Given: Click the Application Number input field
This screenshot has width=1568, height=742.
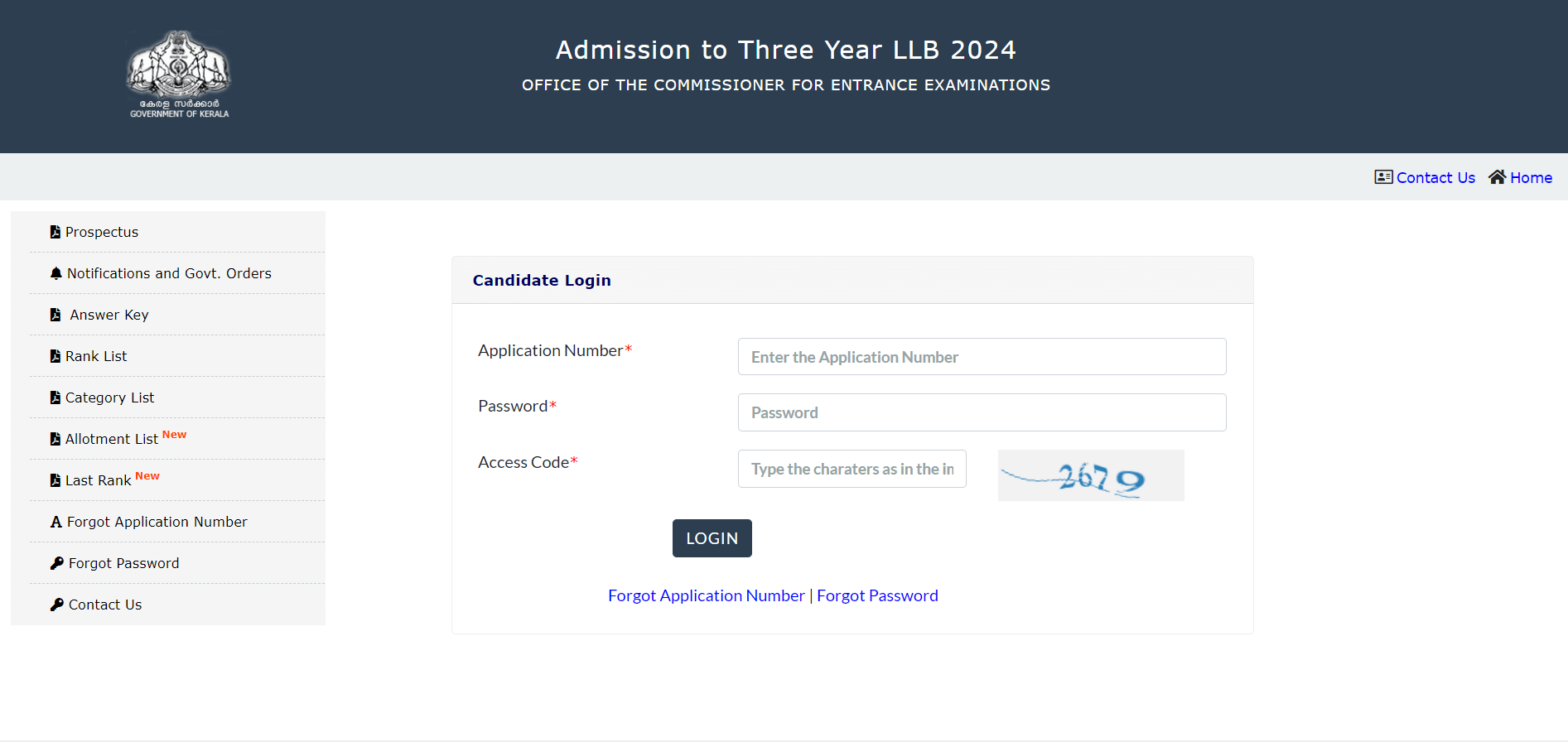Looking at the screenshot, I should click(x=981, y=356).
